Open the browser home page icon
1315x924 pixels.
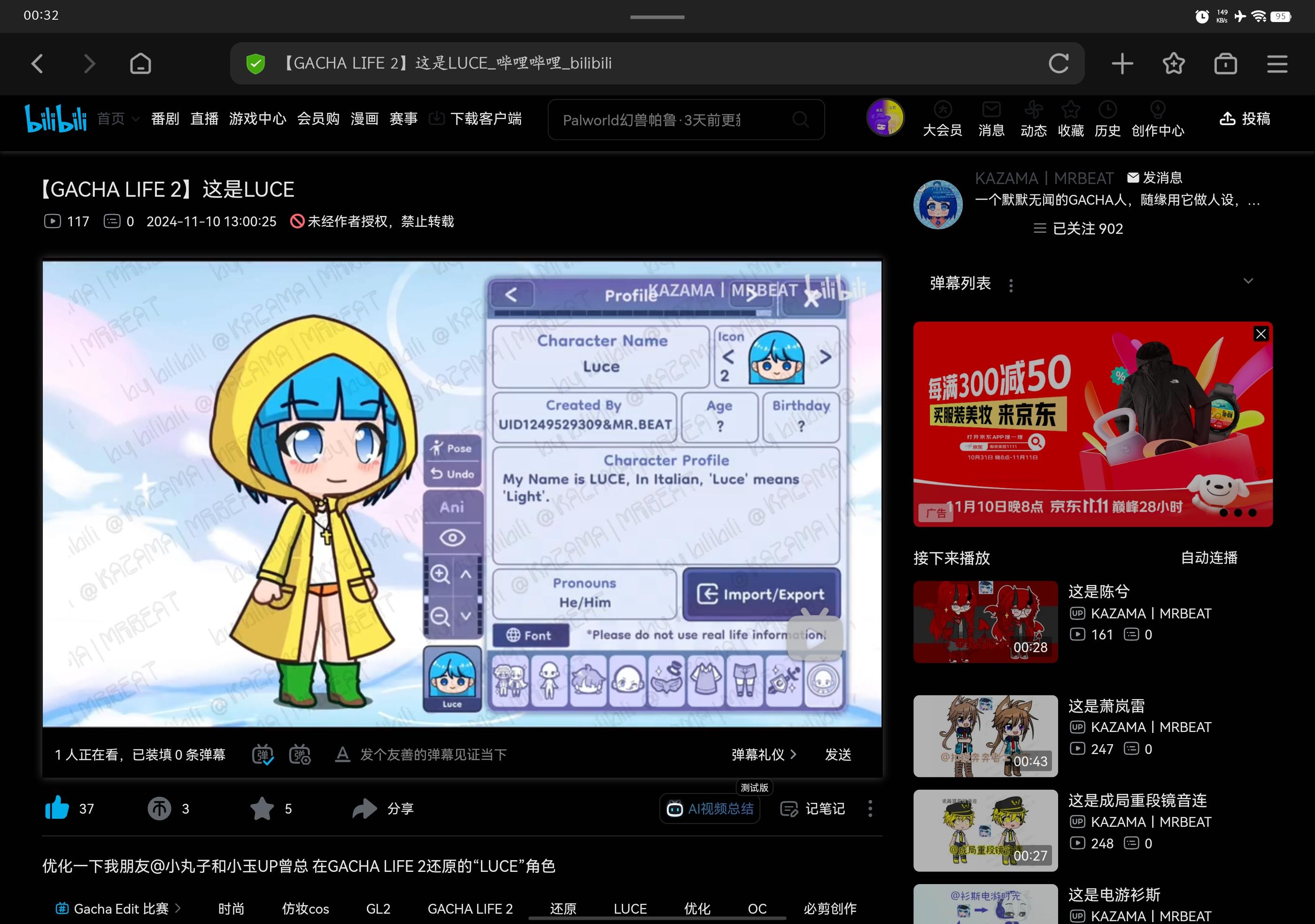point(140,63)
